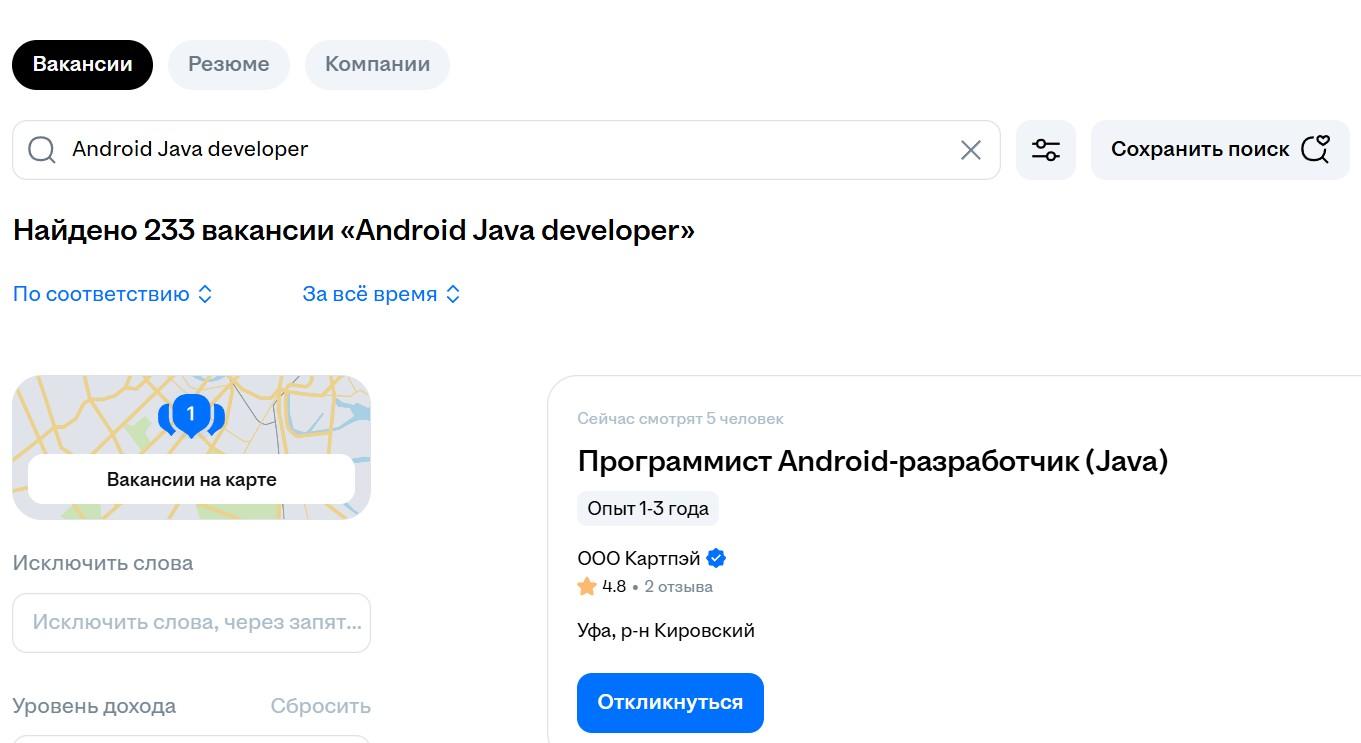Open advanced filters via the sliders icon

(1045, 149)
